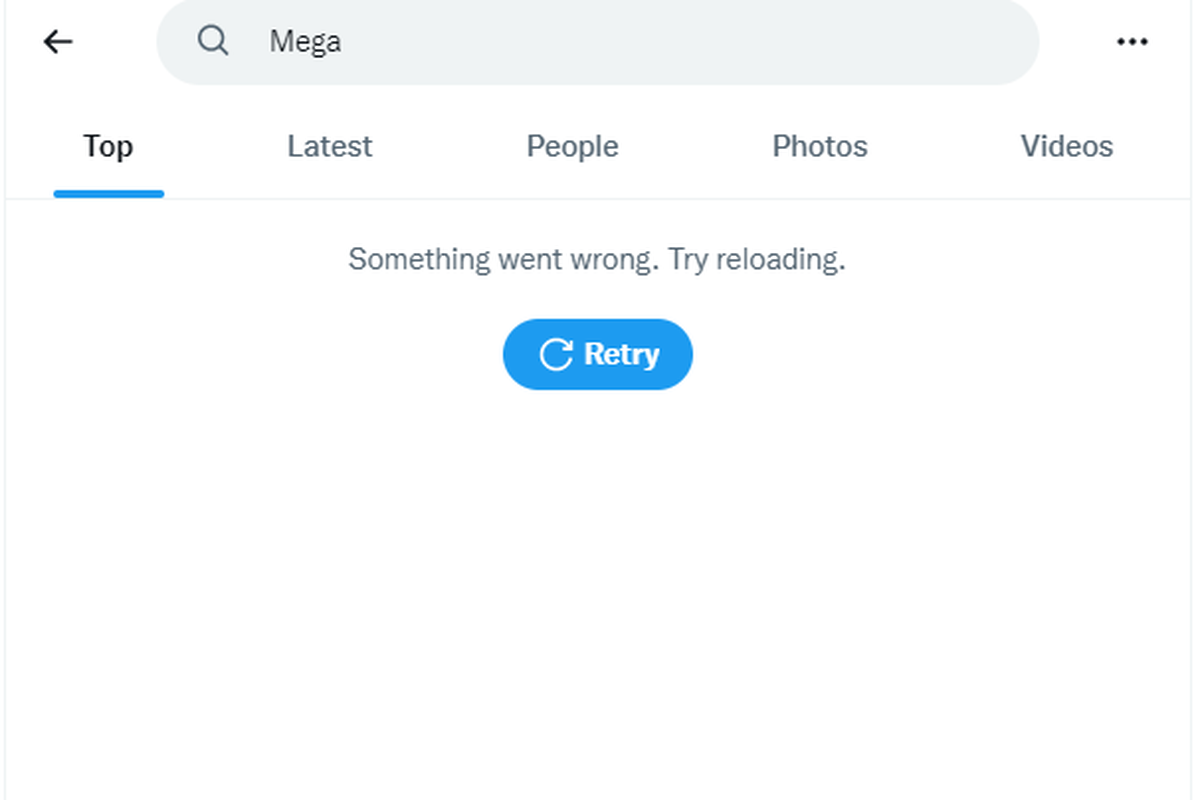The height and width of the screenshot is (800, 1200).
Task: Click the circular reload arrow in Retry
Action: [x=555, y=354]
